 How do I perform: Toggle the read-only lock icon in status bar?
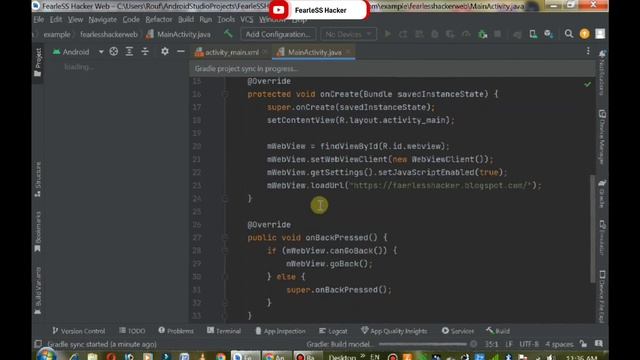583,344
